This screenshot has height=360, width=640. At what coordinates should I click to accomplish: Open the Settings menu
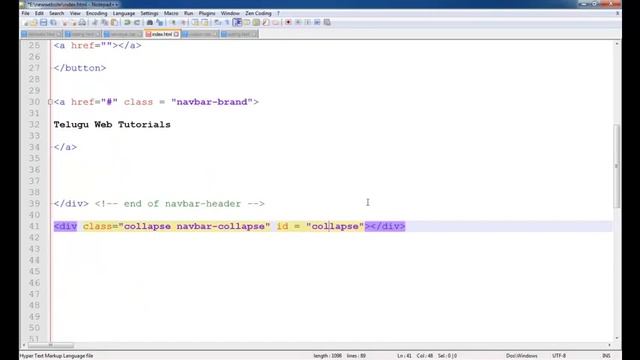[x=149, y=13]
